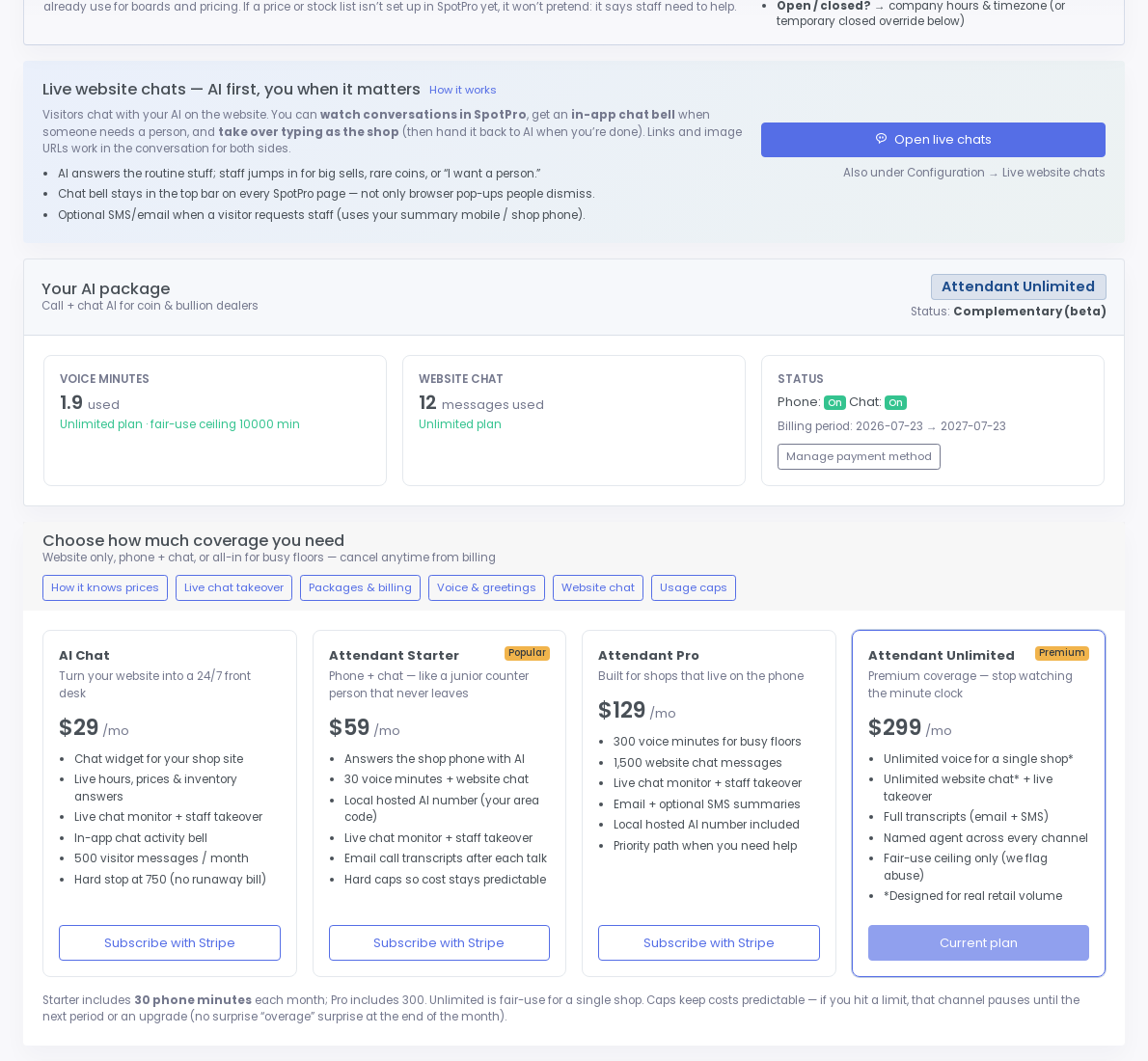This screenshot has height=1061, width=1148.
Task: Click '12 messages used' website chat value
Action: pos(481,403)
